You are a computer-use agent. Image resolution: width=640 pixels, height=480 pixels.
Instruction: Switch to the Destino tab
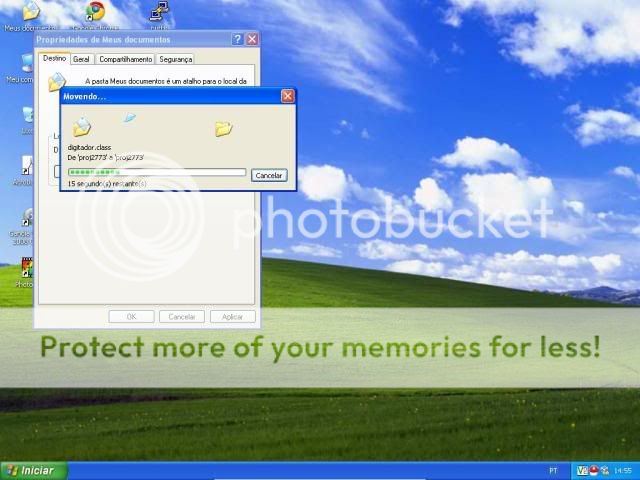pos(55,58)
